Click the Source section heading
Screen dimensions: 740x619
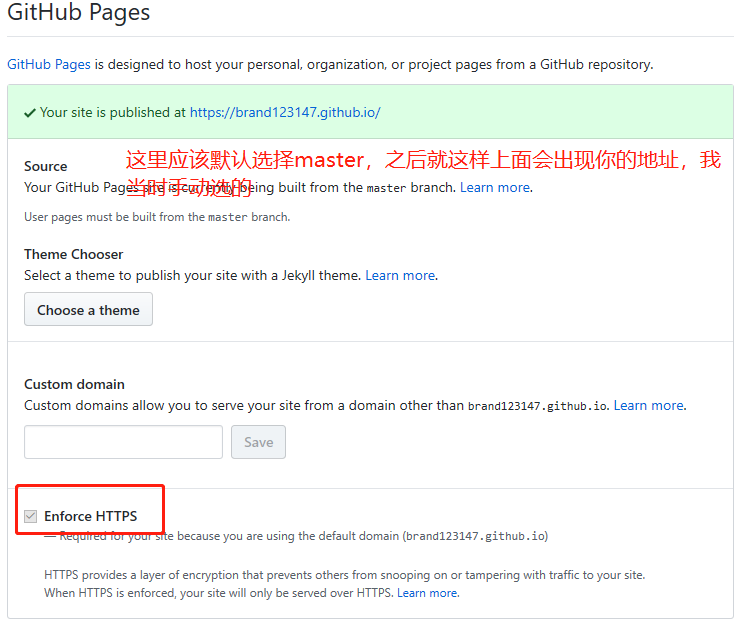[x=46, y=166]
